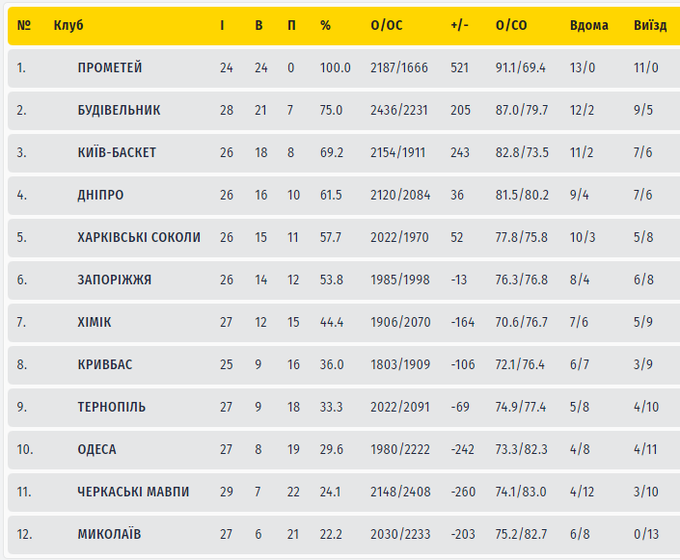Click the Одеса club link
Image resolution: width=680 pixels, height=560 pixels.
click(x=97, y=450)
